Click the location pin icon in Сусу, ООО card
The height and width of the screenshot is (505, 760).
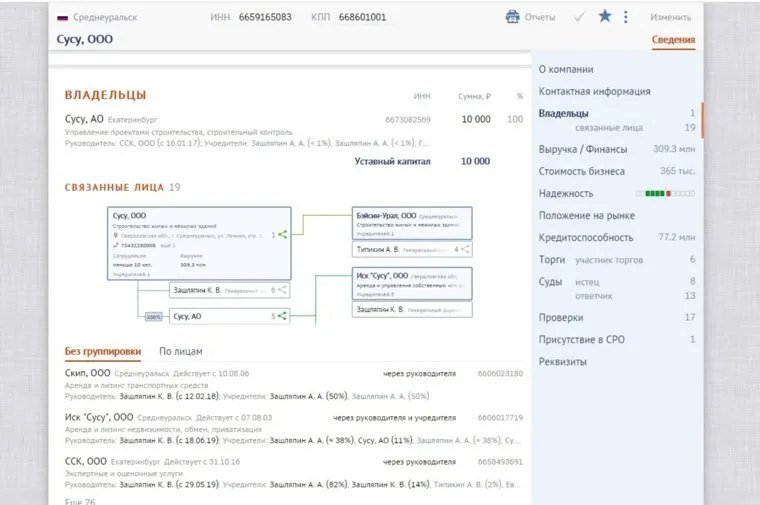click(x=117, y=236)
